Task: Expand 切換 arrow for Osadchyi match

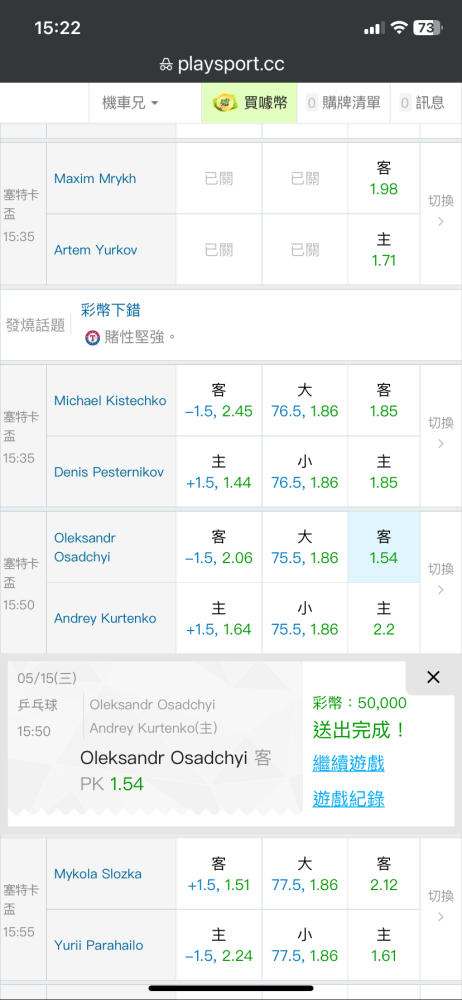Action: pos(441,582)
